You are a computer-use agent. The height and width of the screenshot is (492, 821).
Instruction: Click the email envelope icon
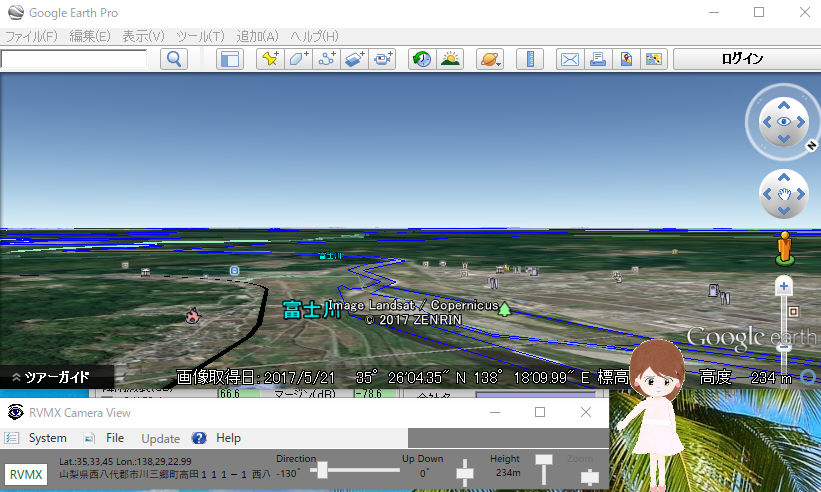pos(570,59)
